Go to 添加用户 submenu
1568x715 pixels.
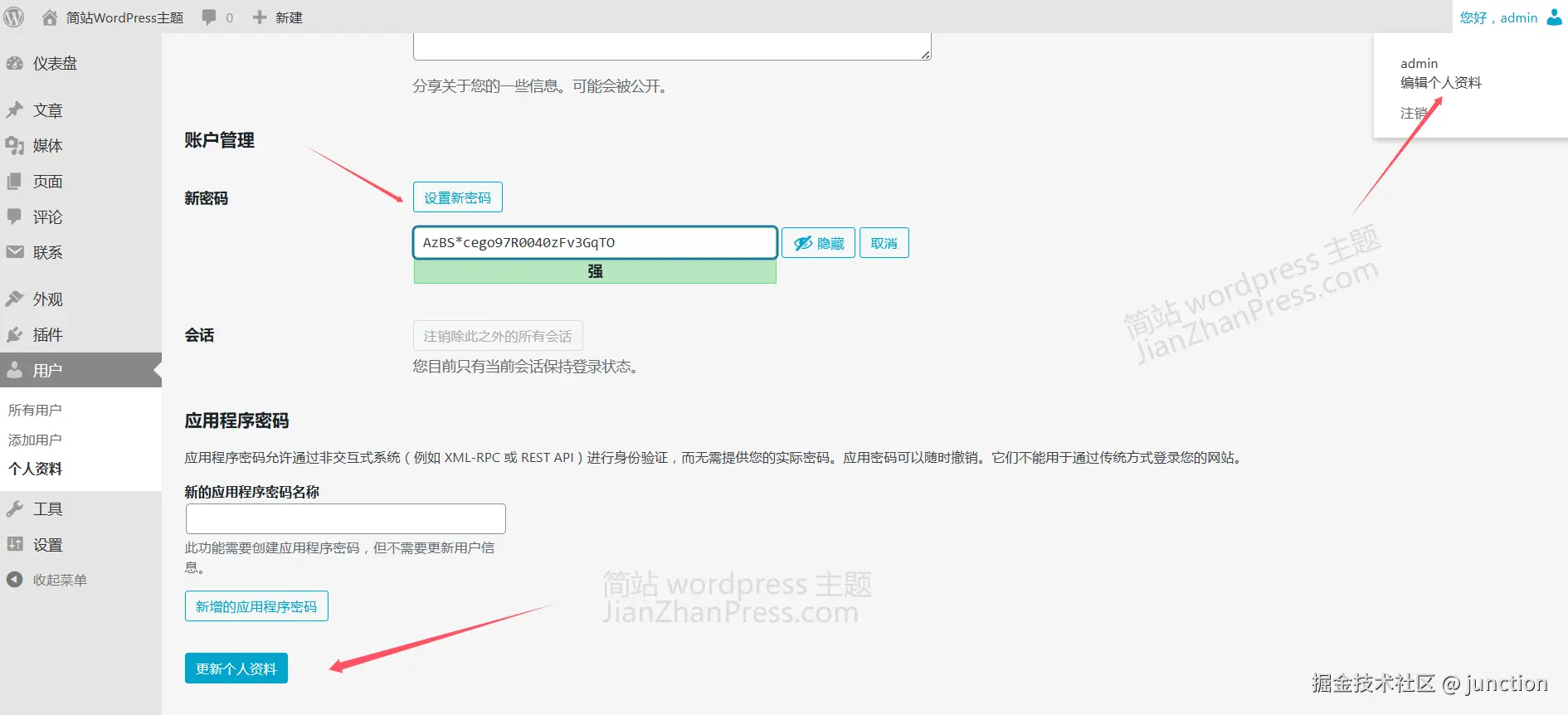[x=35, y=440]
